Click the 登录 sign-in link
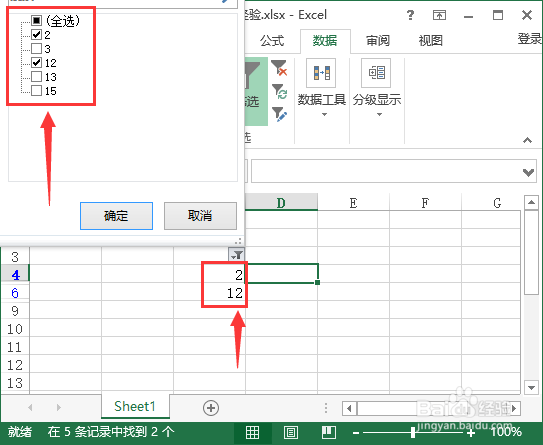This screenshot has width=543, height=445. 529,39
